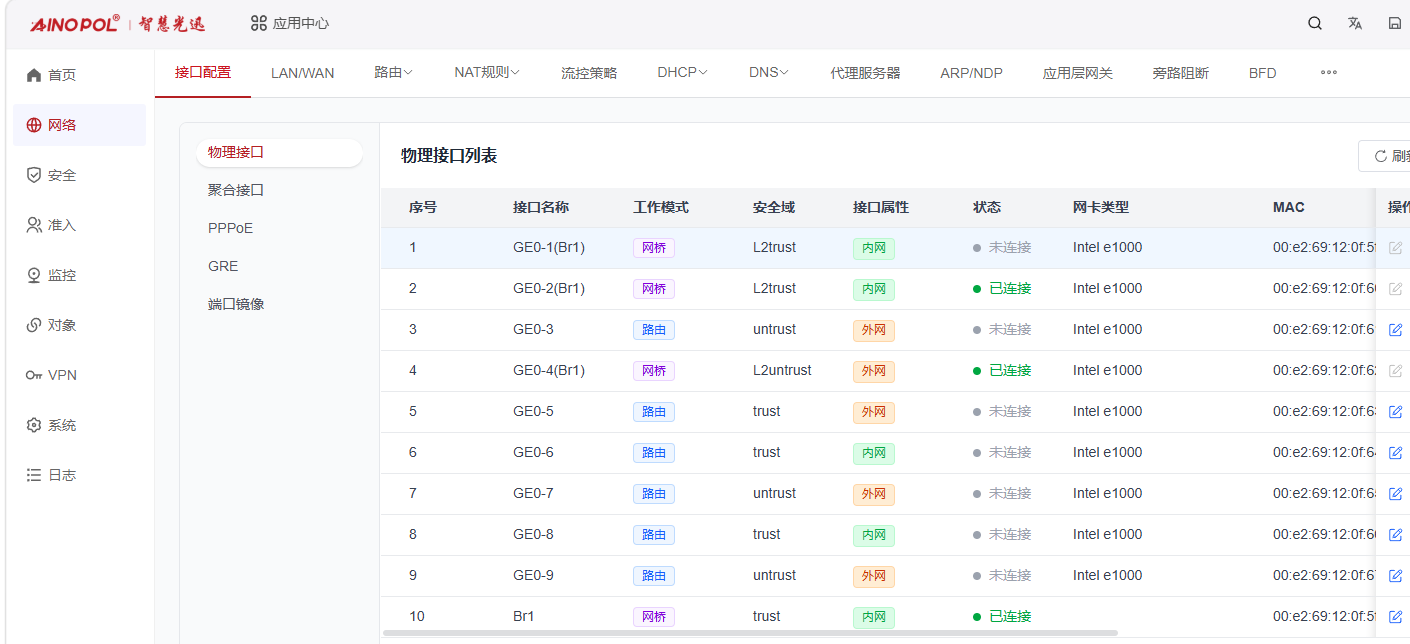Expand the DNS dropdown tab

point(769,73)
